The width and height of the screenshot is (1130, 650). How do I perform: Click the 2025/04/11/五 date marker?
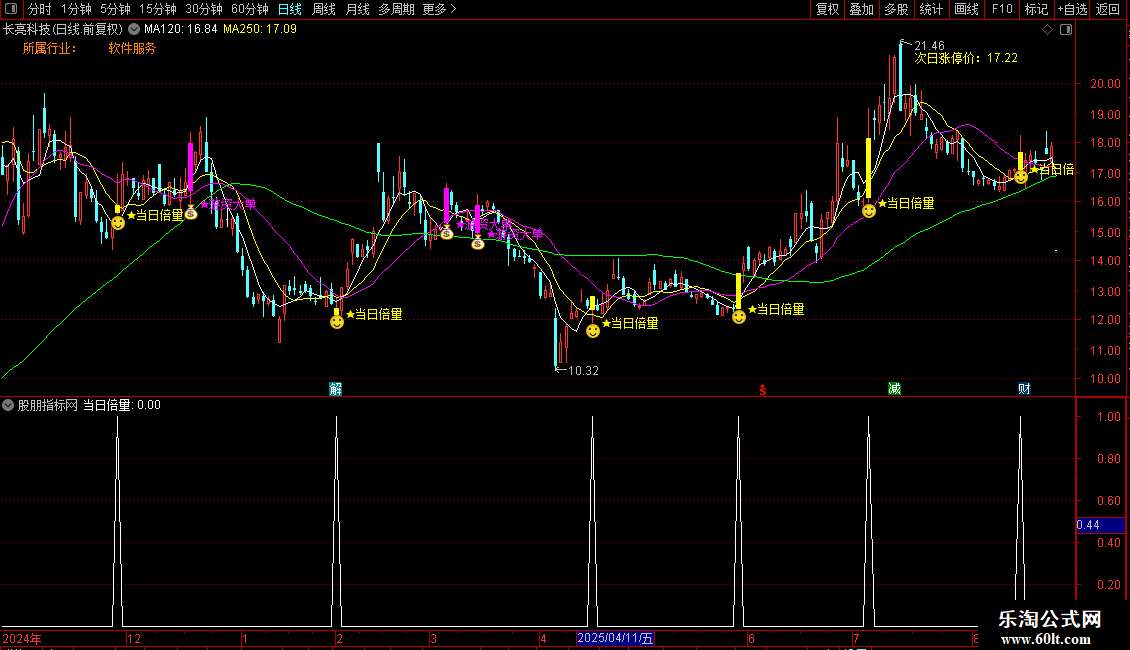[x=615, y=638]
